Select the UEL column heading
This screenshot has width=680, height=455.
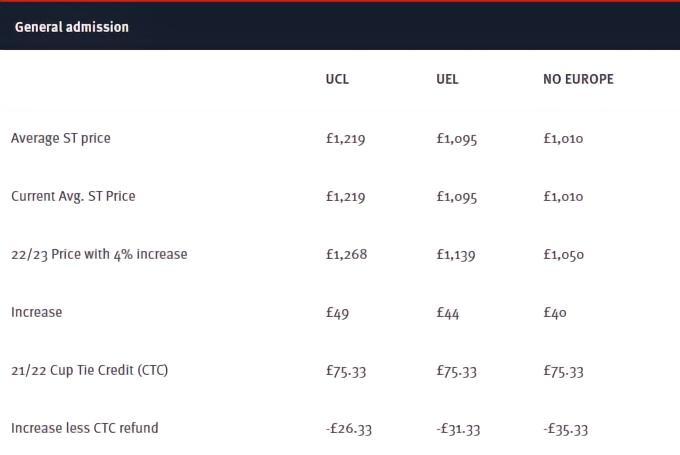tap(448, 79)
